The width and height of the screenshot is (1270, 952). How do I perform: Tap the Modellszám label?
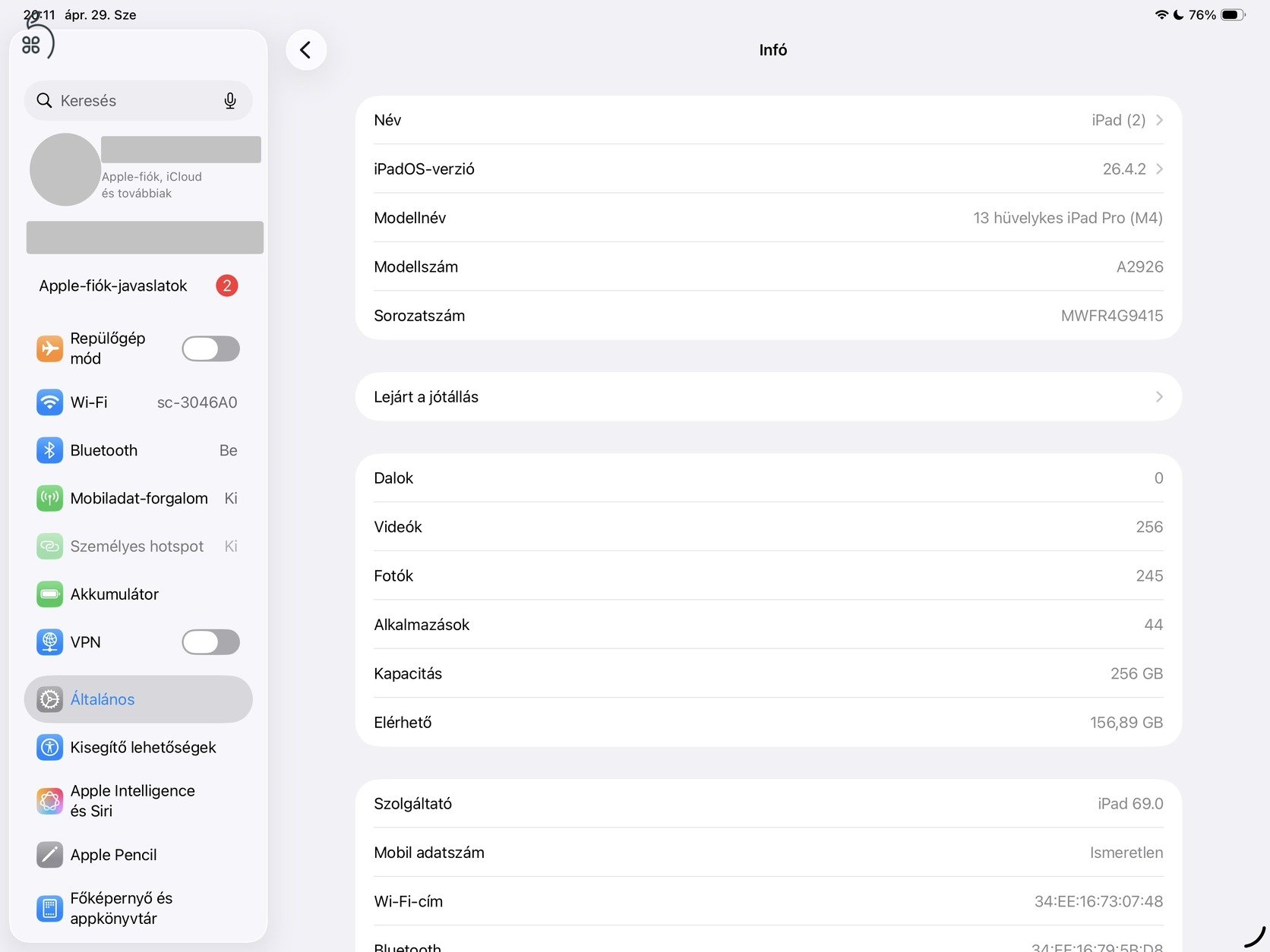[x=416, y=266]
